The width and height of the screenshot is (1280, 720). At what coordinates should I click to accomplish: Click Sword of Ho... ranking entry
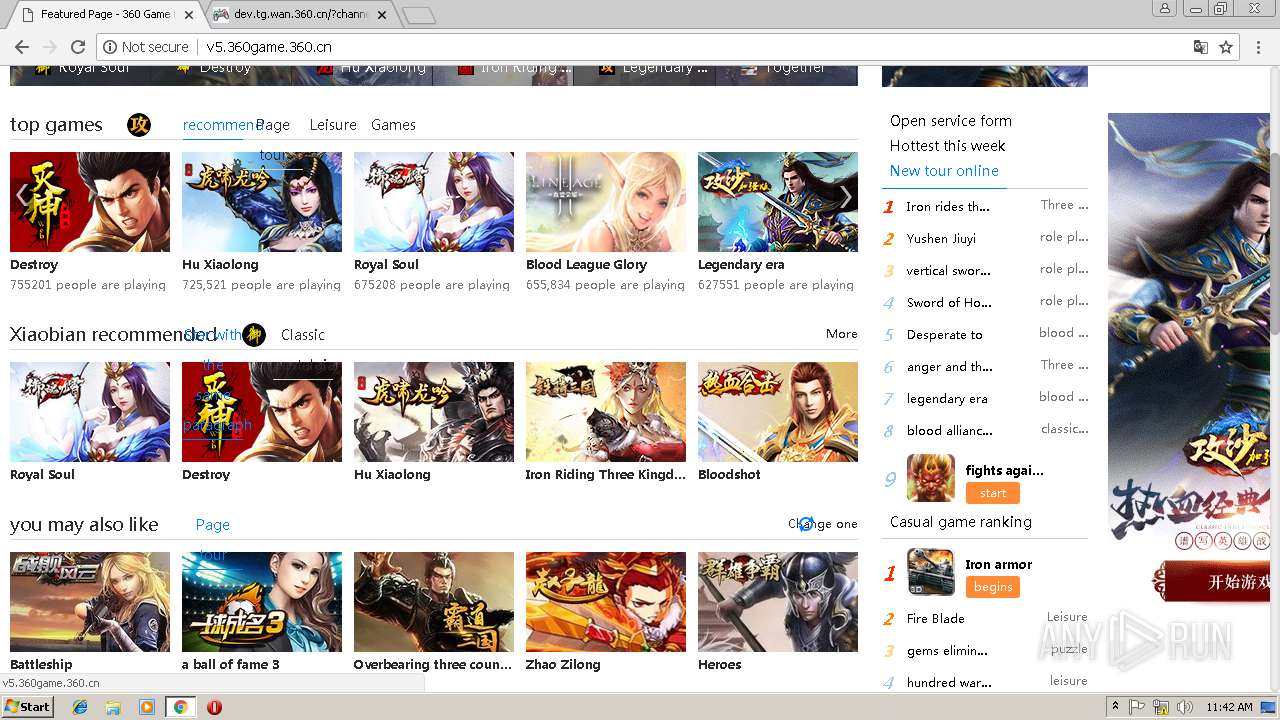[949, 303]
